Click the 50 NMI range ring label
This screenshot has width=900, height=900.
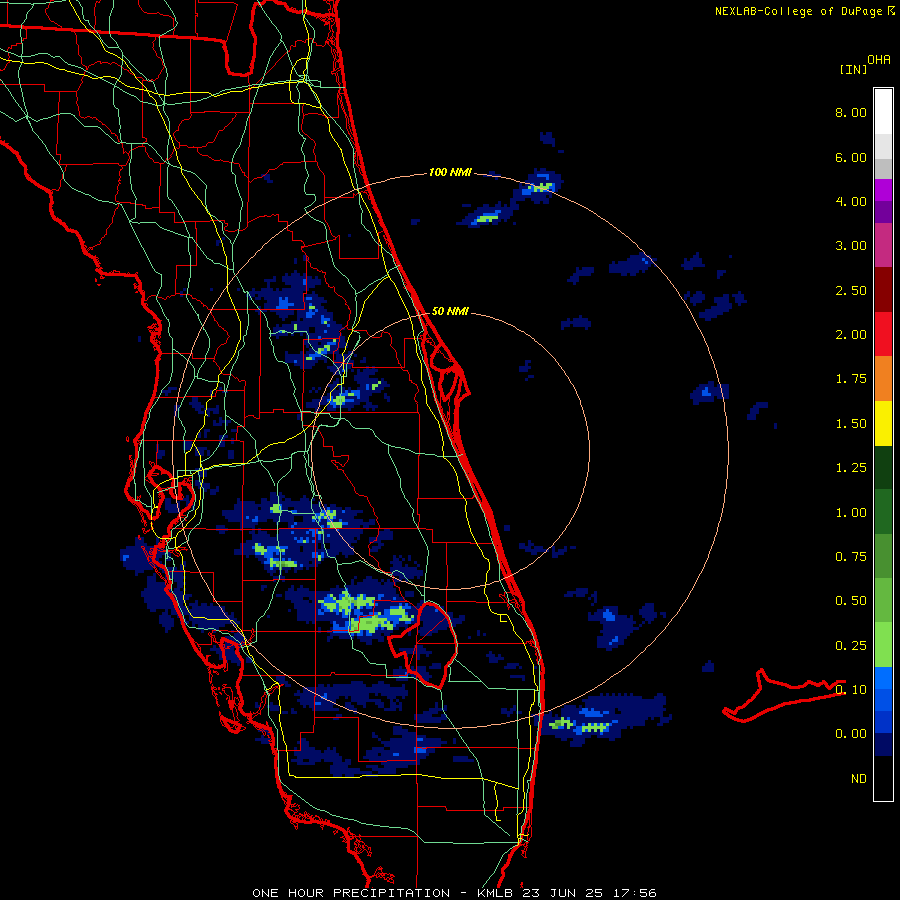pos(450,311)
